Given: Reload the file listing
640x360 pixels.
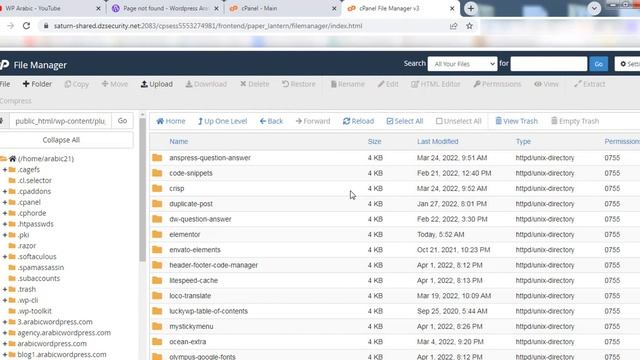Looking at the screenshot, I should coord(358,121).
